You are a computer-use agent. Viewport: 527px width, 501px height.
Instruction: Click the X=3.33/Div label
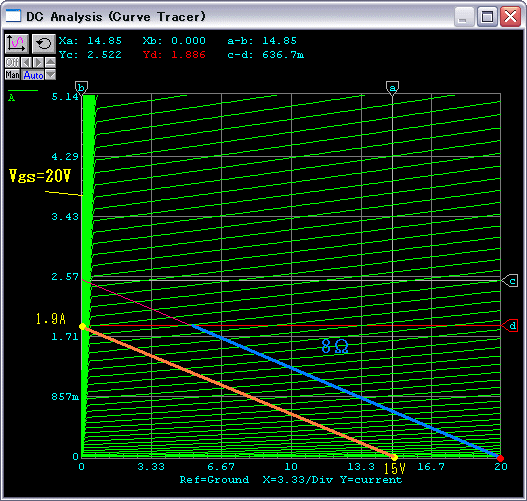coord(297,480)
